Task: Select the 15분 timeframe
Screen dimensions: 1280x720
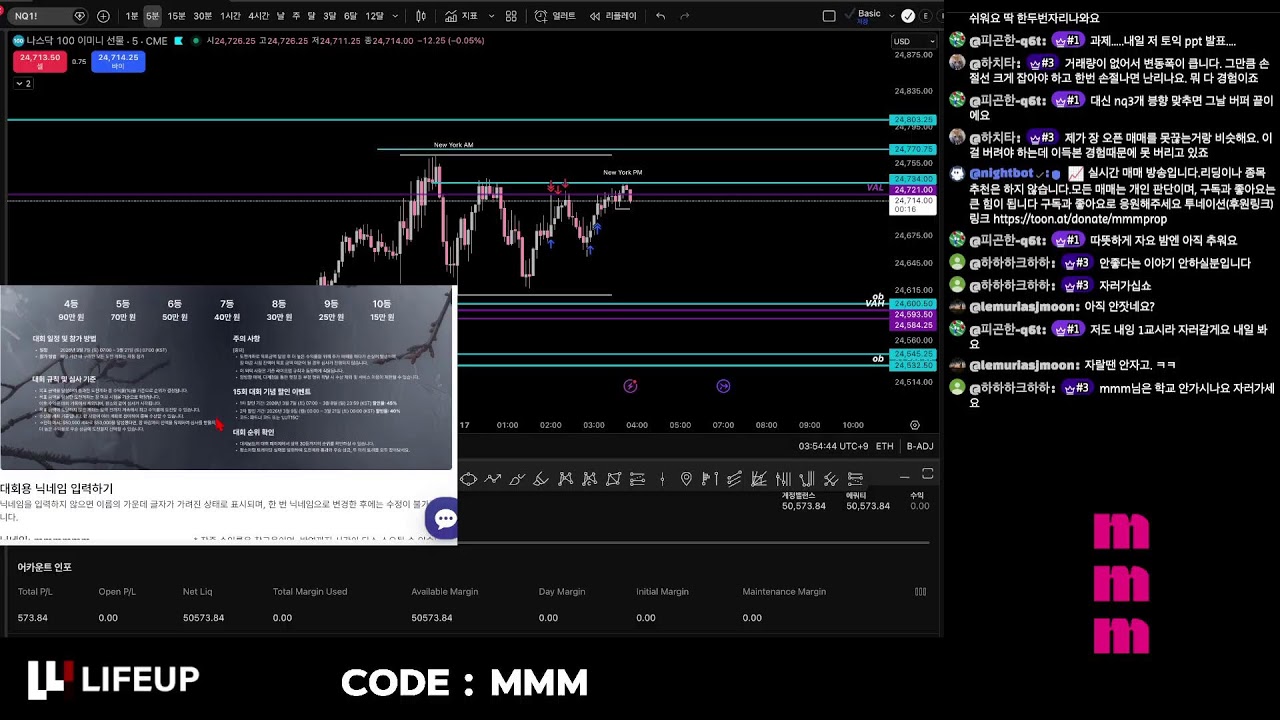Action: 176,16
